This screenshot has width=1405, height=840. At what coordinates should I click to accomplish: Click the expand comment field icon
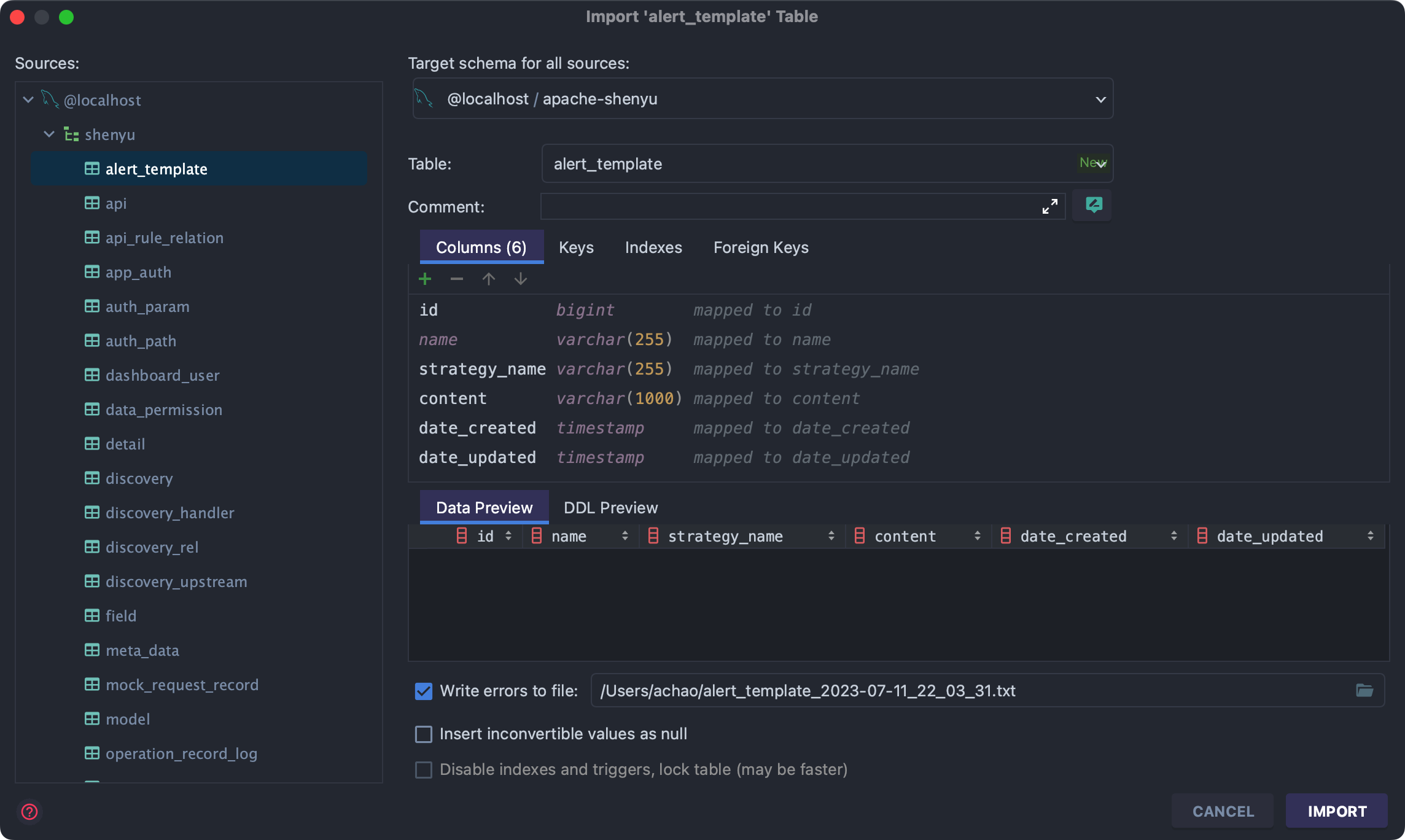tap(1050, 206)
